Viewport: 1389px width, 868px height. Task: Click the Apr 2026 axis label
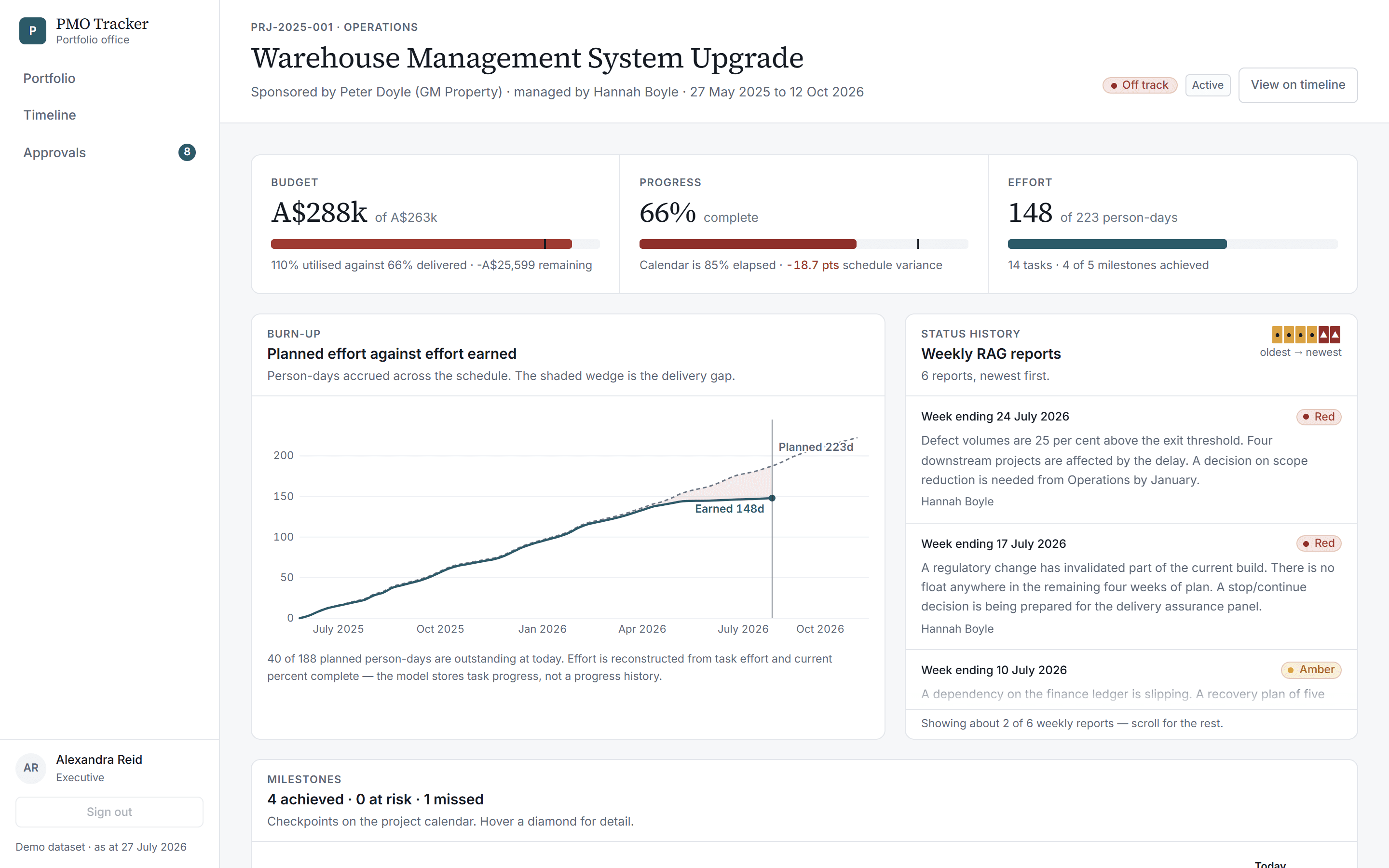click(642, 629)
